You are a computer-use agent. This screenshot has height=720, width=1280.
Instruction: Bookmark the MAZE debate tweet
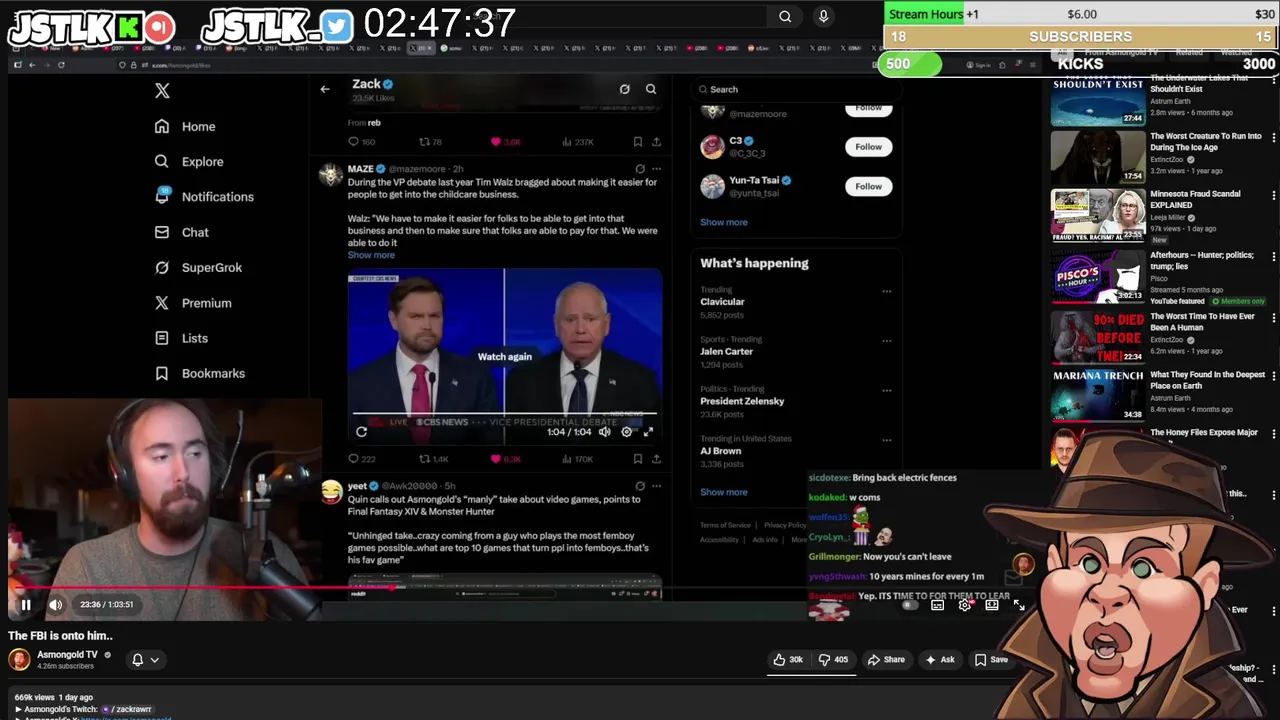point(637,459)
